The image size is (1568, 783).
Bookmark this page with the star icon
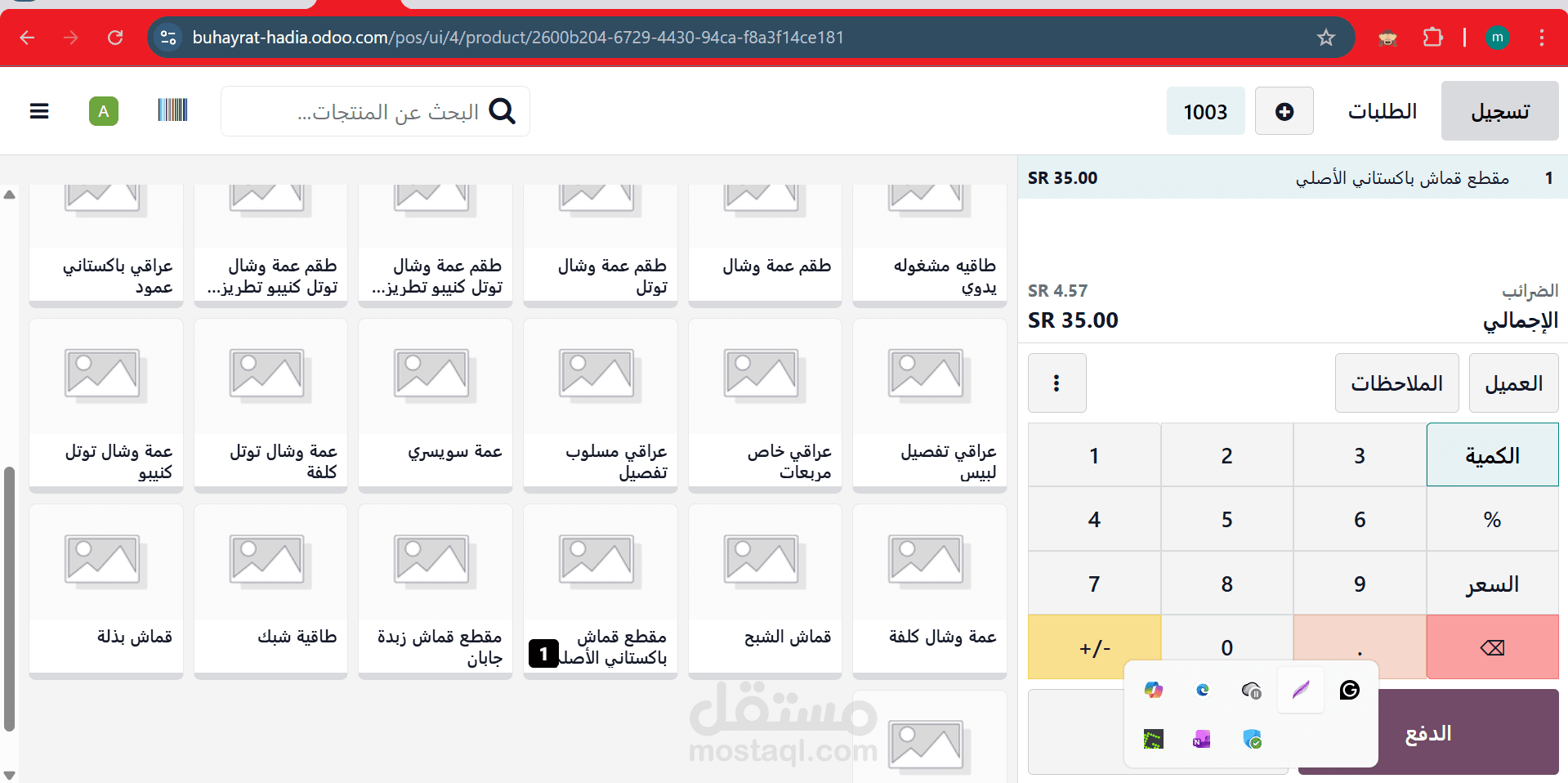click(x=1325, y=38)
